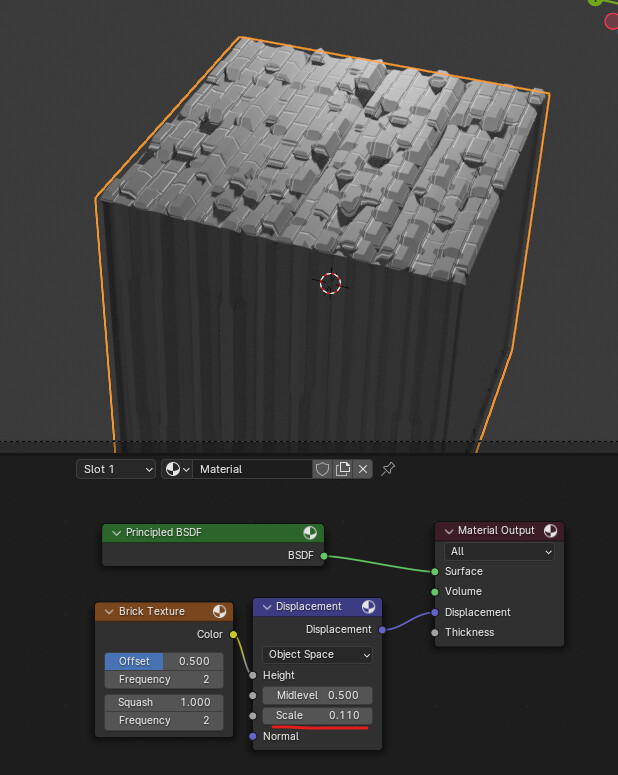Collapse the Displacement node
Screen dimensions: 618x775
(x=267, y=607)
